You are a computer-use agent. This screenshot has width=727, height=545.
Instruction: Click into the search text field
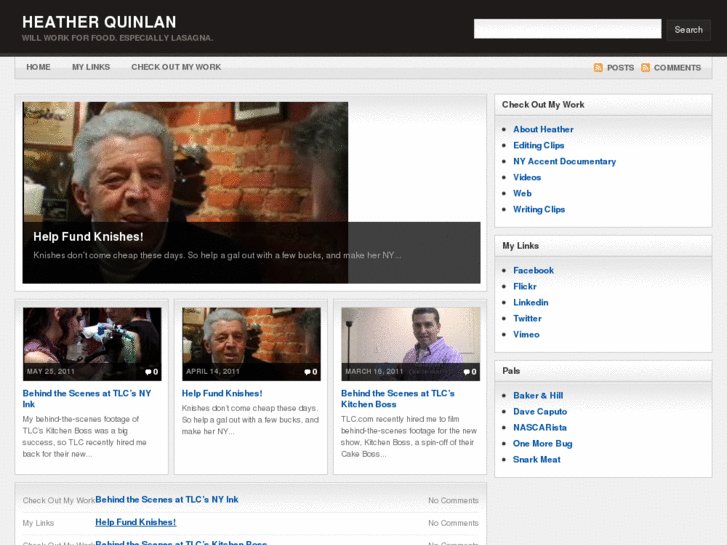point(567,29)
